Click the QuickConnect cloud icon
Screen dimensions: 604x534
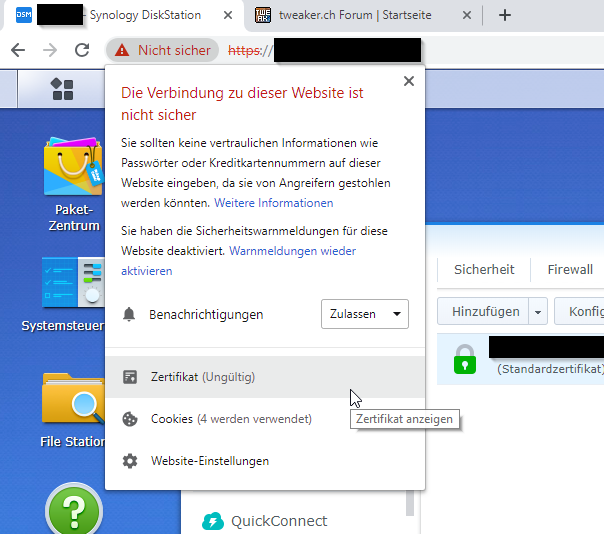click(213, 521)
